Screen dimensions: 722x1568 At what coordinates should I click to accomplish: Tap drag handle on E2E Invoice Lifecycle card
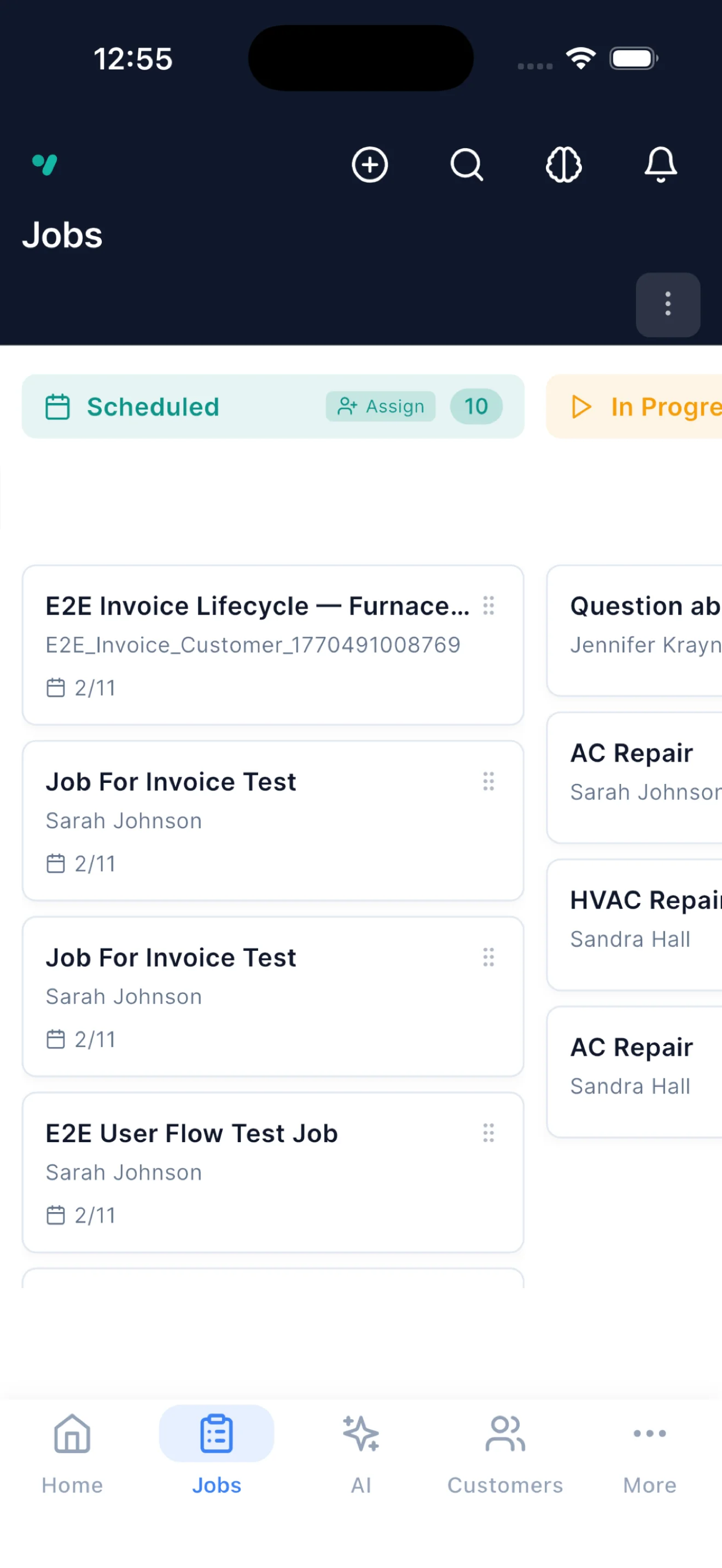coord(488,605)
